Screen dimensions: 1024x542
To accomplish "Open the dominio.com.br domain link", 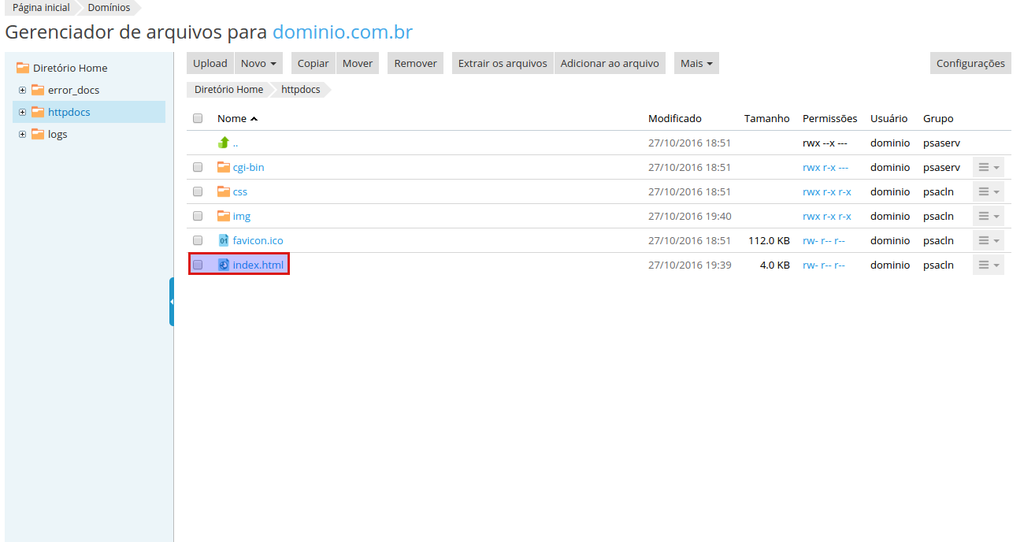I will (342, 32).
